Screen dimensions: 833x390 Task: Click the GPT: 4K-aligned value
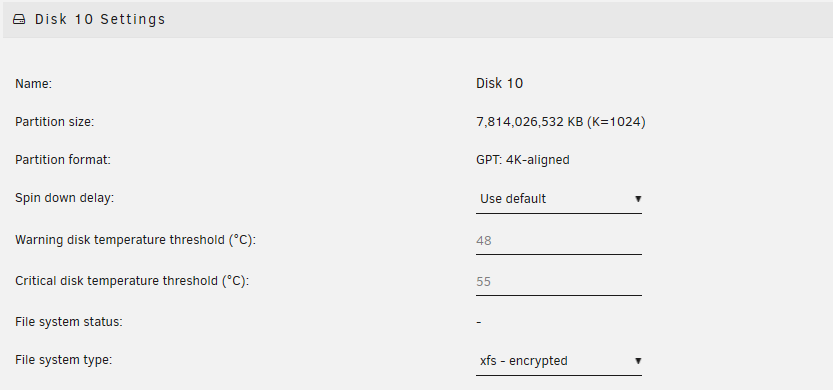coord(523,160)
